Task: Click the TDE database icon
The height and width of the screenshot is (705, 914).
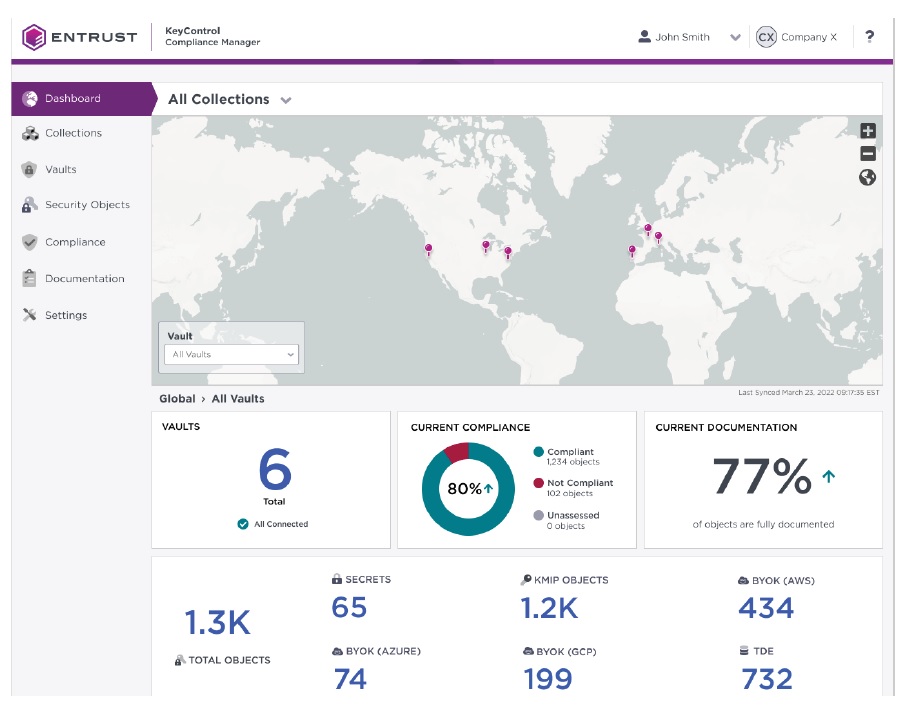Action: 744,651
